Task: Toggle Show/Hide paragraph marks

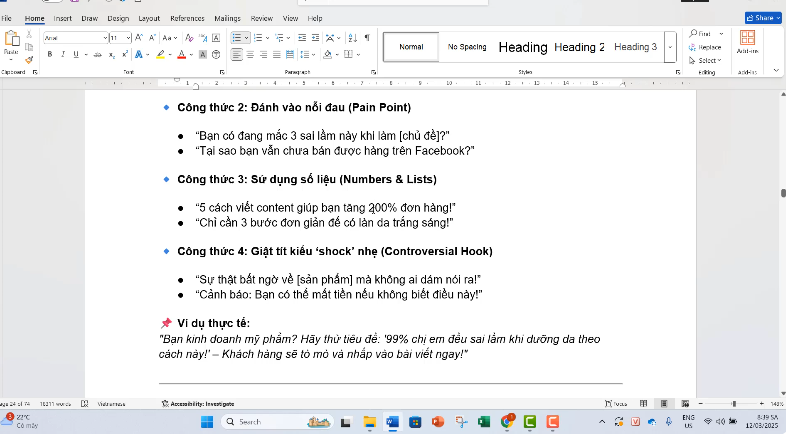Action: click(367, 37)
